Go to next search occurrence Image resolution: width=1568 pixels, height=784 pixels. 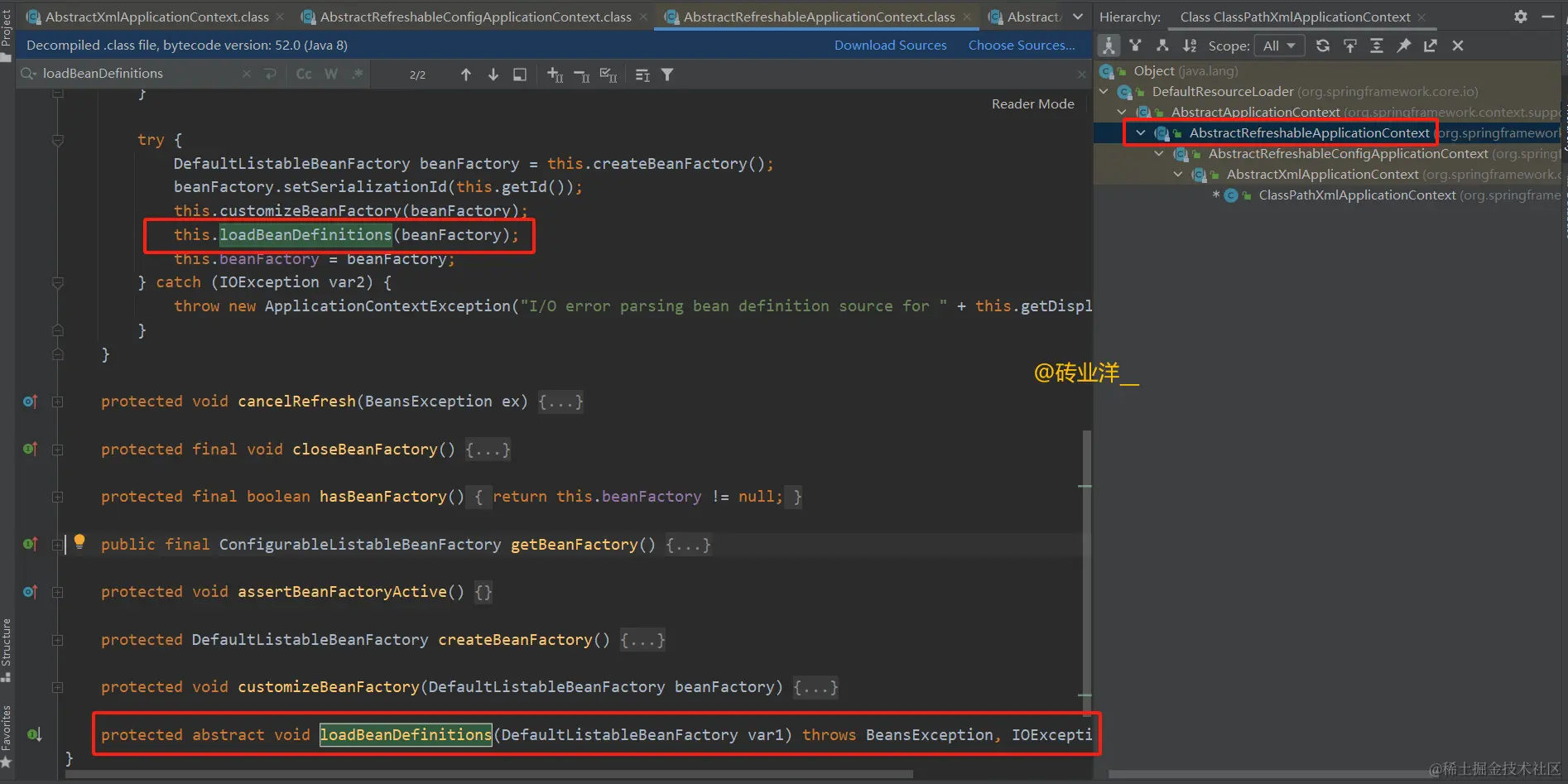point(493,75)
